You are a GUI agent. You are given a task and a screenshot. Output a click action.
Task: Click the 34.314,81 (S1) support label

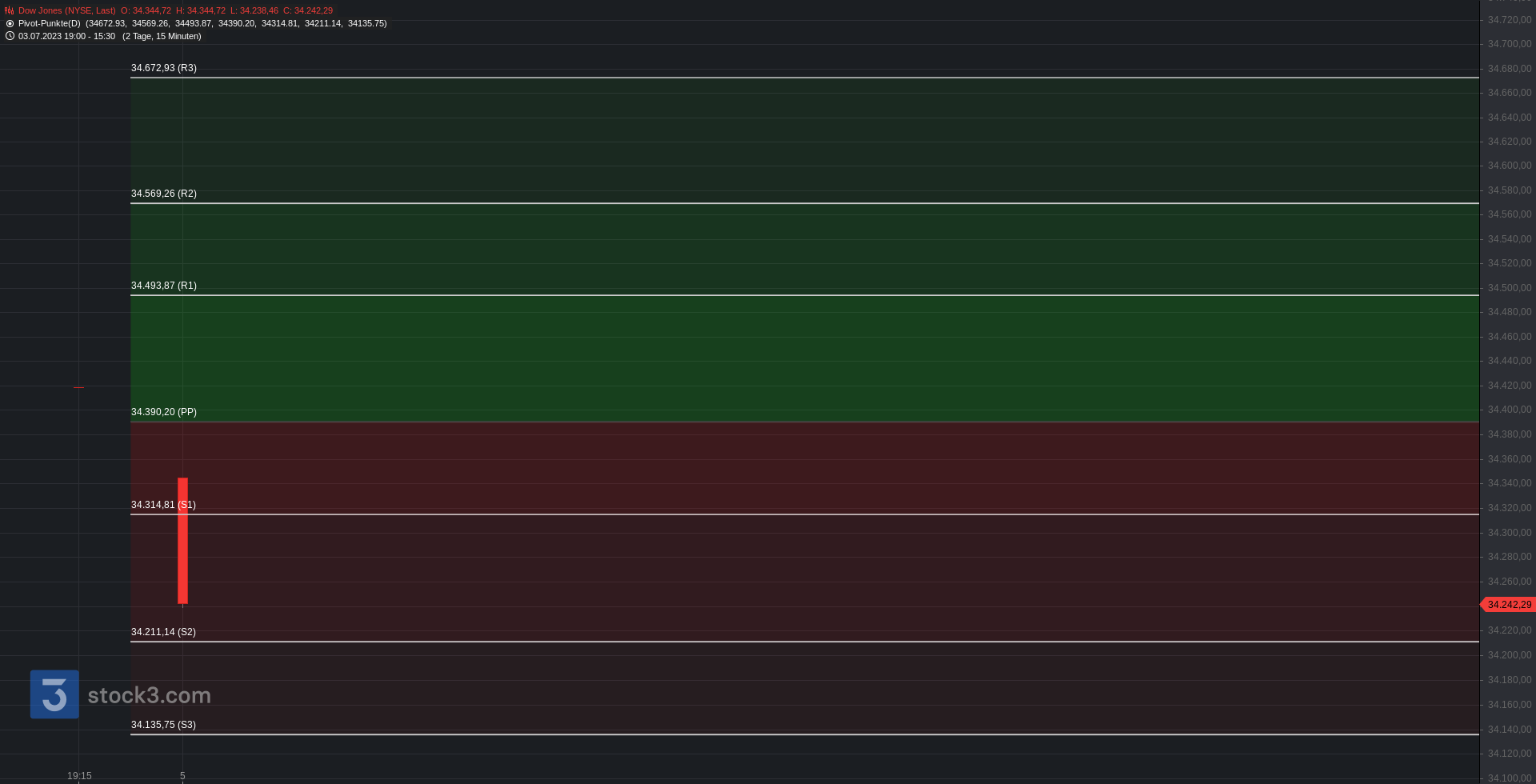pos(163,506)
